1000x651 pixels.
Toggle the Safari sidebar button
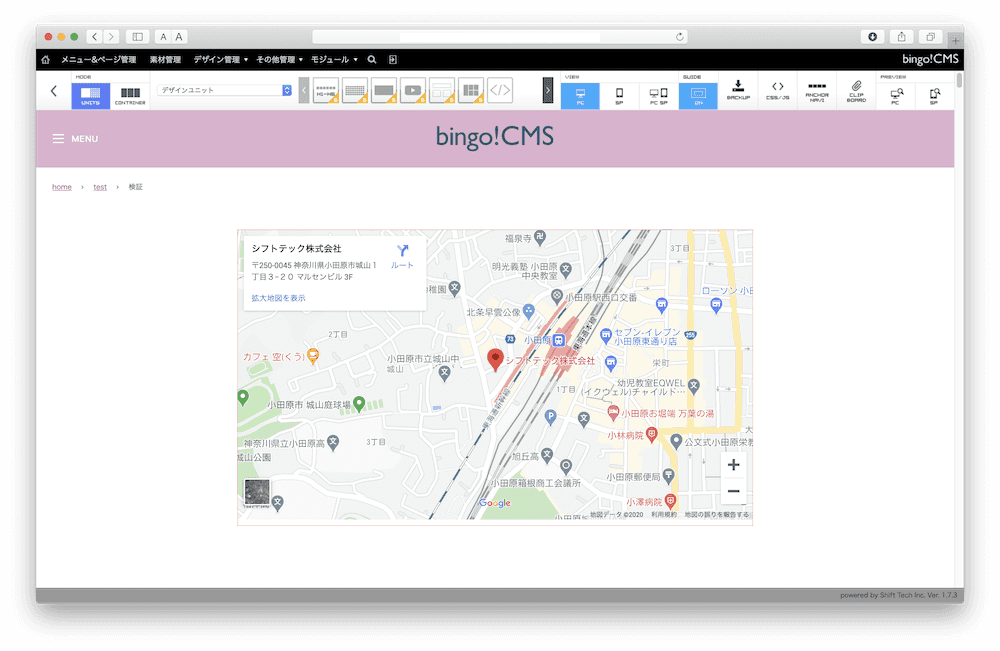click(137, 37)
